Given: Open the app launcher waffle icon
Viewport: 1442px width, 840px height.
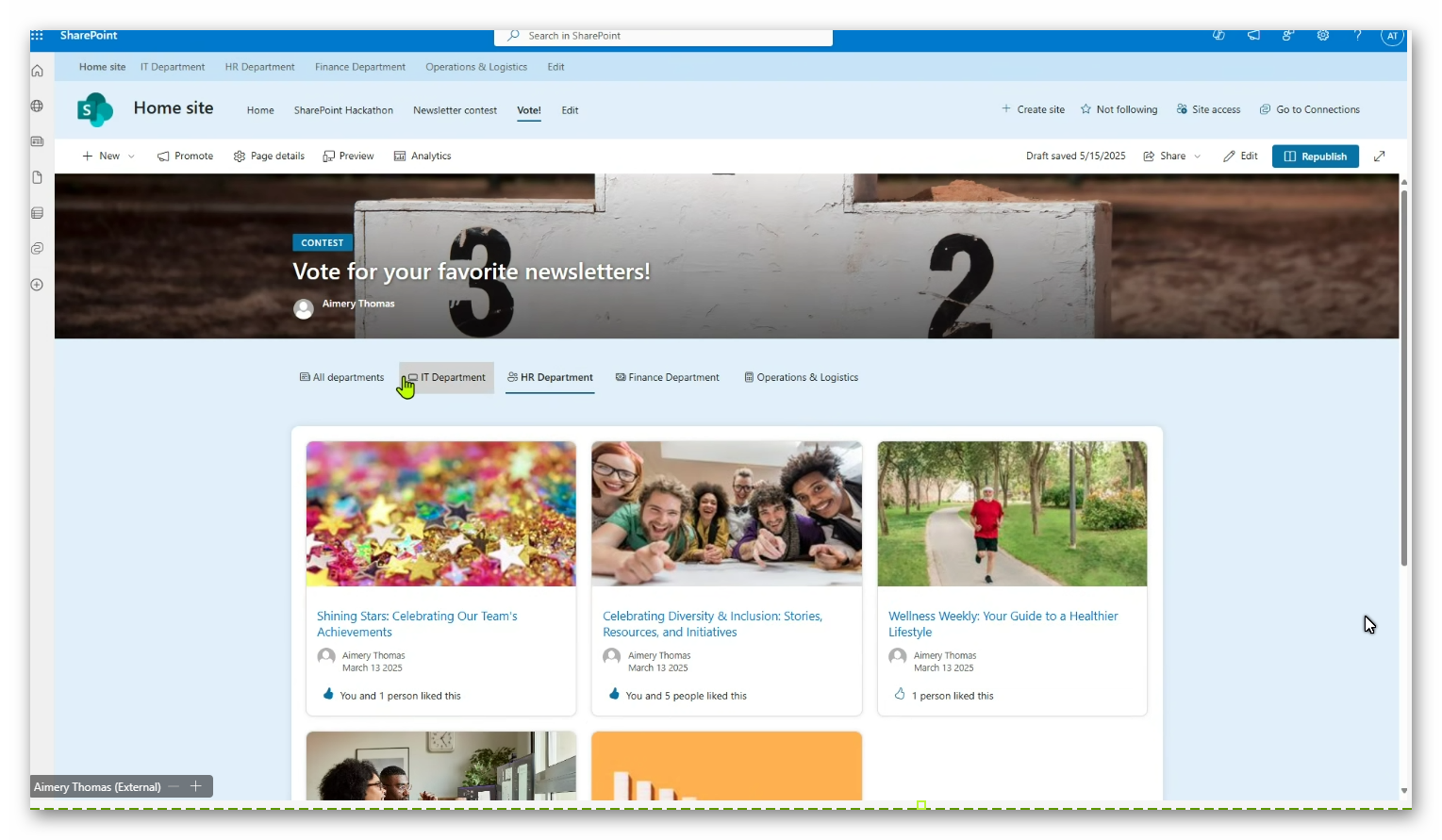Looking at the screenshot, I should pos(37,36).
